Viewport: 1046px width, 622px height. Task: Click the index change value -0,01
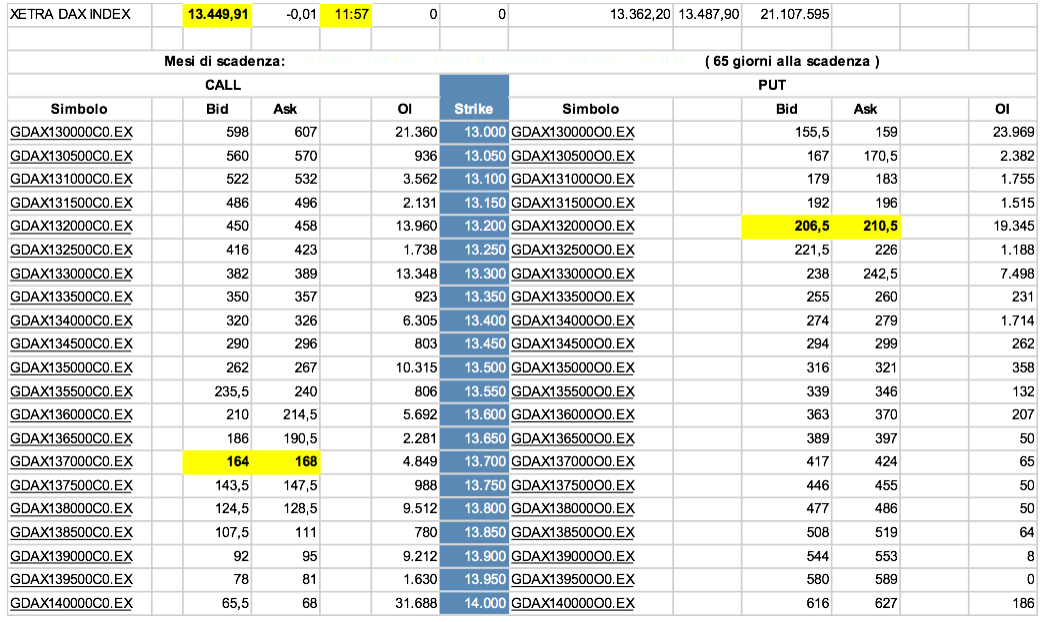tap(301, 15)
